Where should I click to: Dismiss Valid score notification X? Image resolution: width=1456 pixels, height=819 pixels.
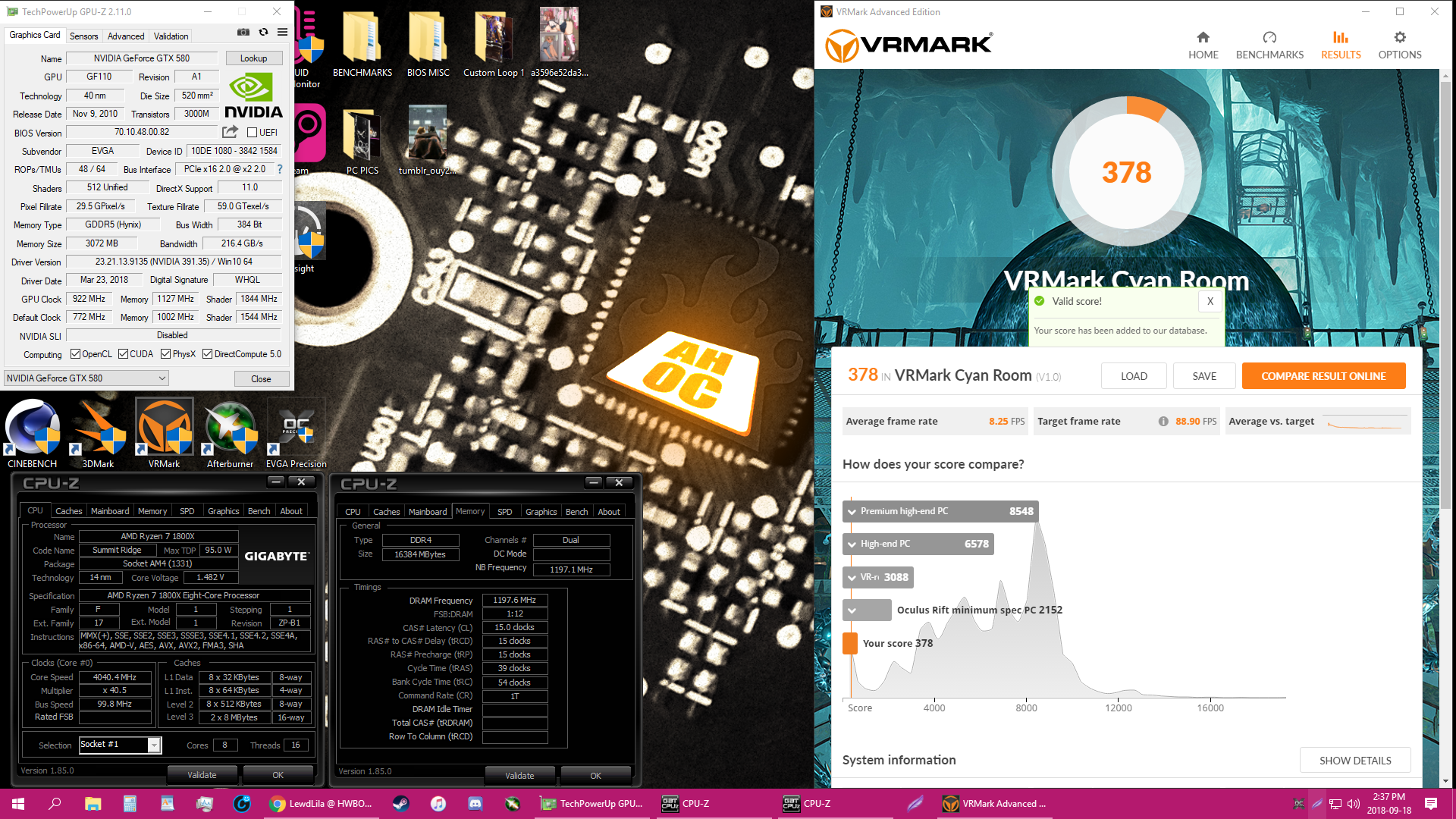coord(1210,301)
